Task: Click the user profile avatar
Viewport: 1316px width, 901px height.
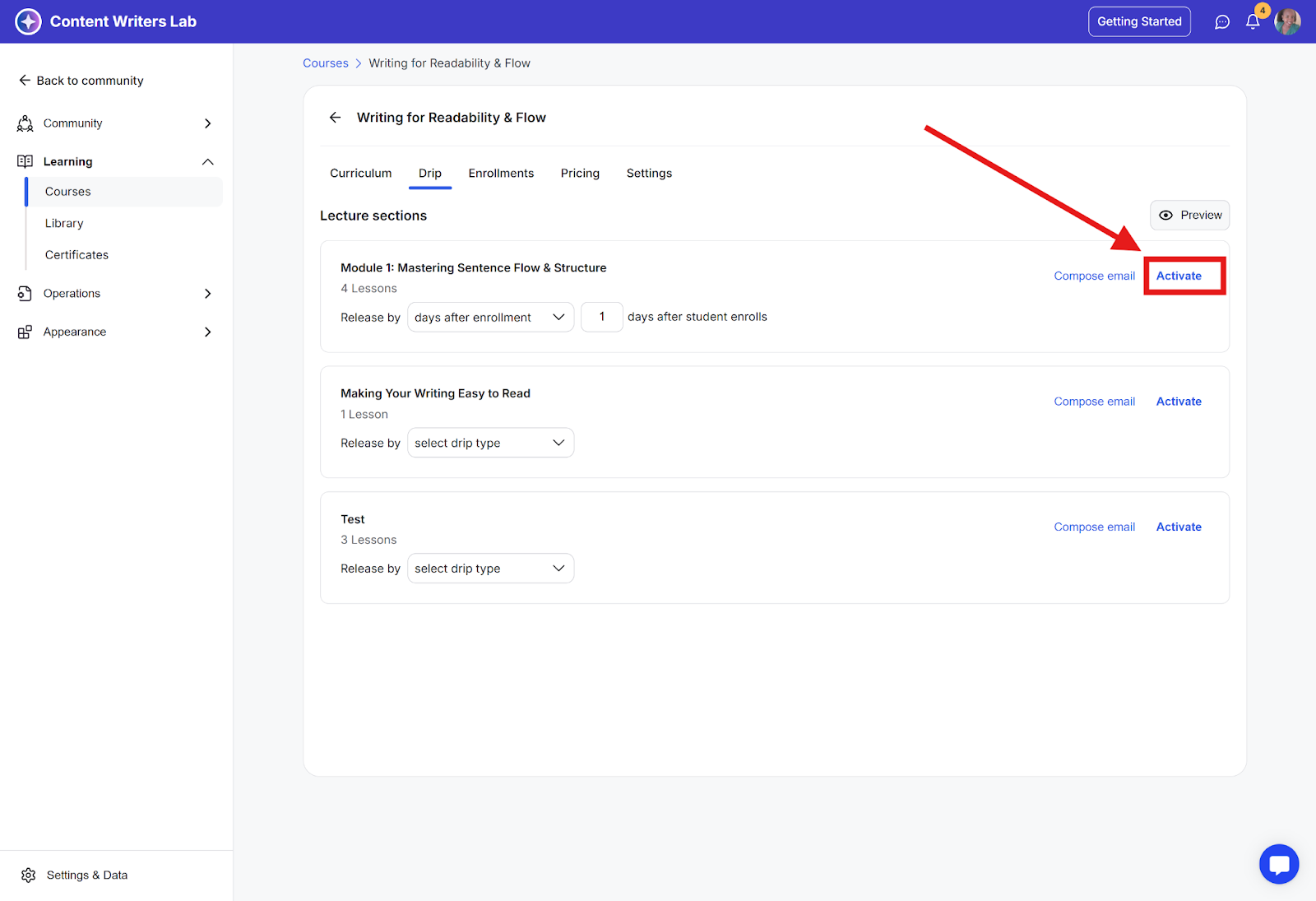Action: 1287,22
